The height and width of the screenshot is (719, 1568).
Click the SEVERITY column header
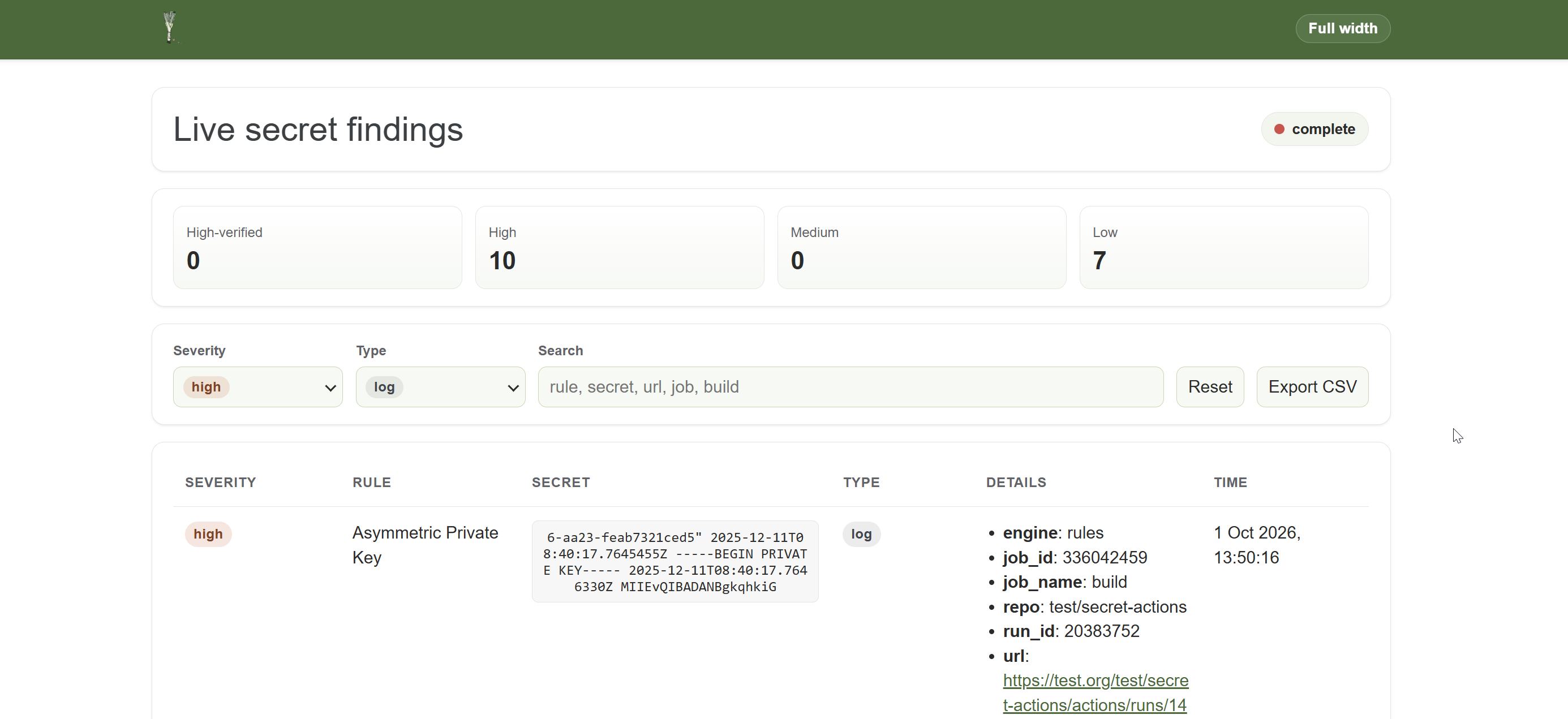[220, 483]
